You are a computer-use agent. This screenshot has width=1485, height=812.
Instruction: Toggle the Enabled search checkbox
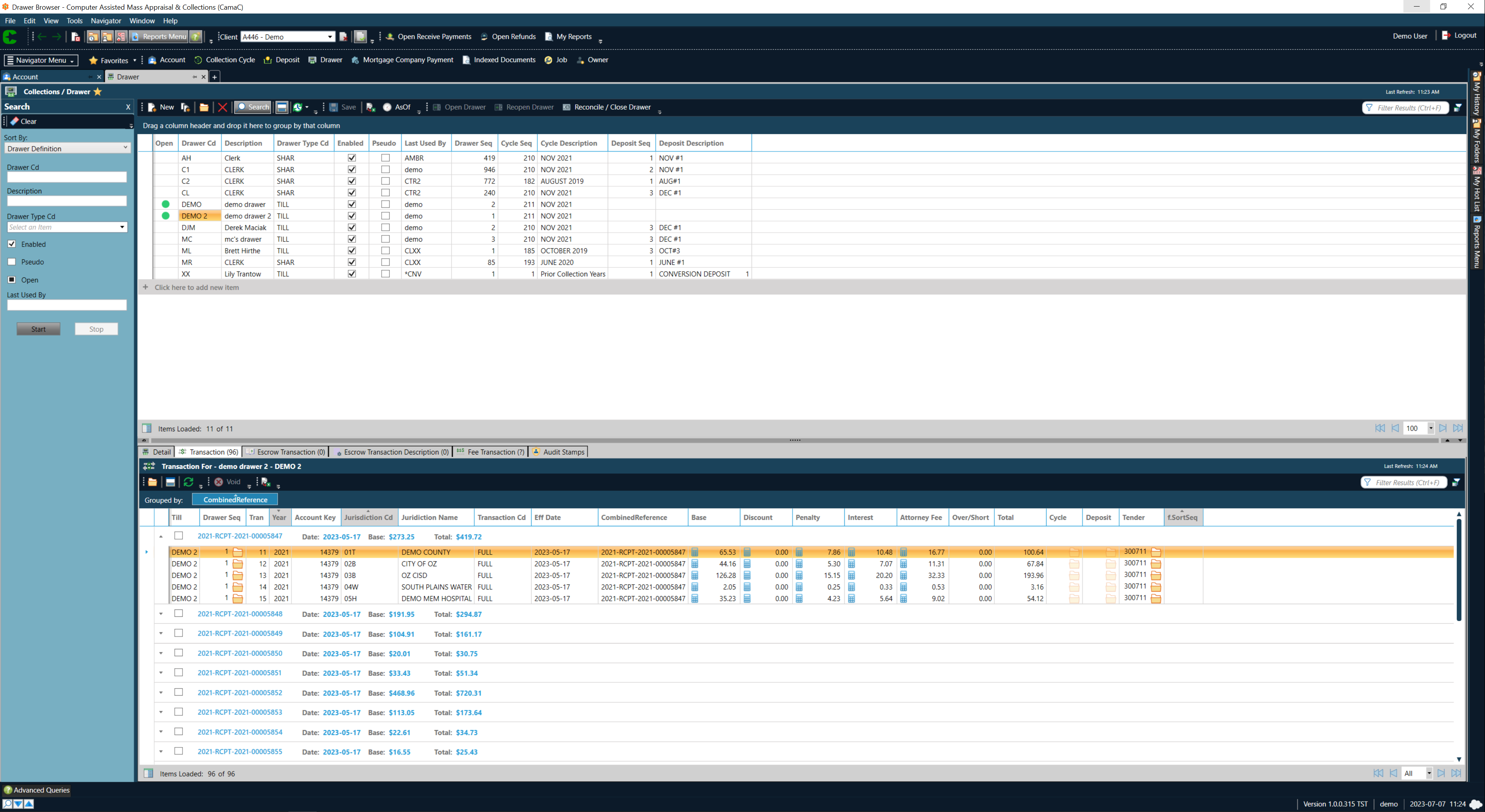pyautogui.click(x=12, y=244)
